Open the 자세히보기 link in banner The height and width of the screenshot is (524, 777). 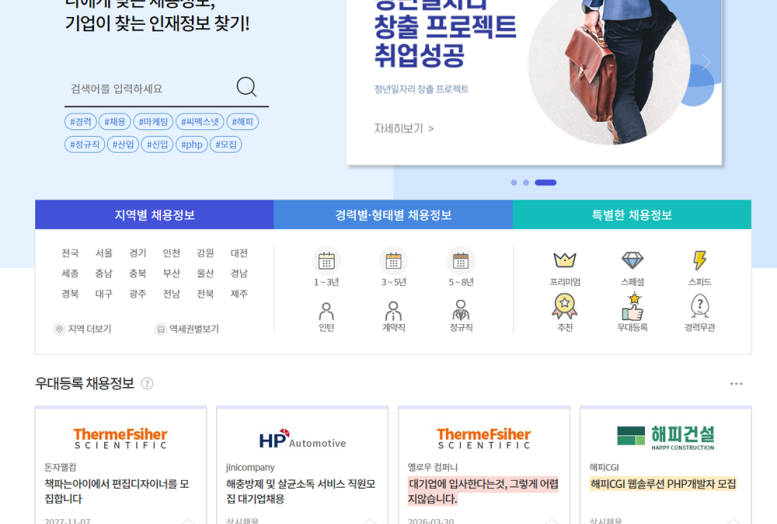click(x=404, y=128)
